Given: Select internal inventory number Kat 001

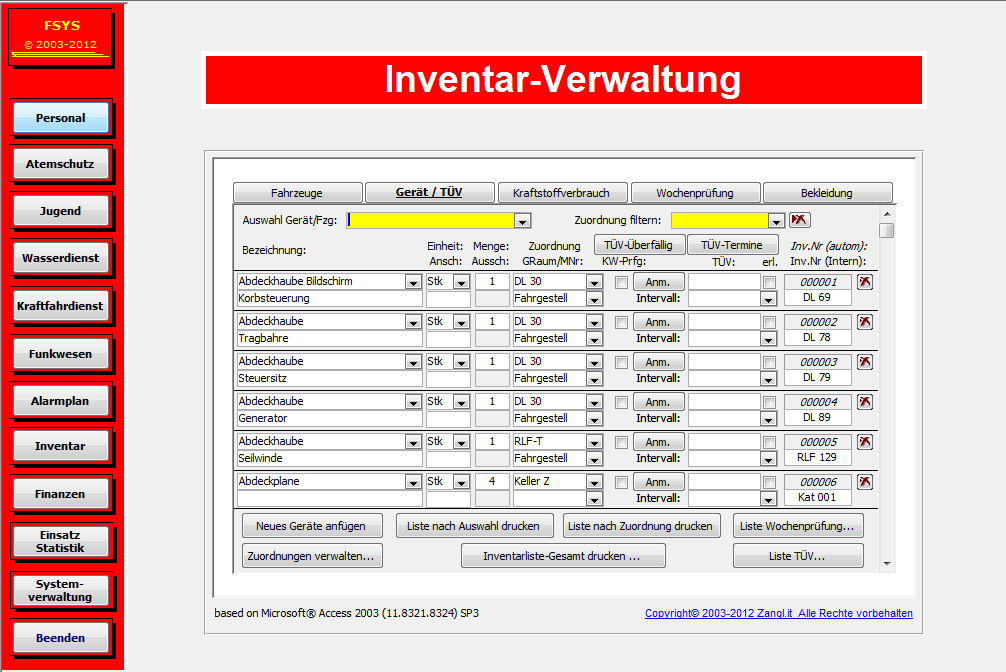Looking at the screenshot, I should point(817,497).
